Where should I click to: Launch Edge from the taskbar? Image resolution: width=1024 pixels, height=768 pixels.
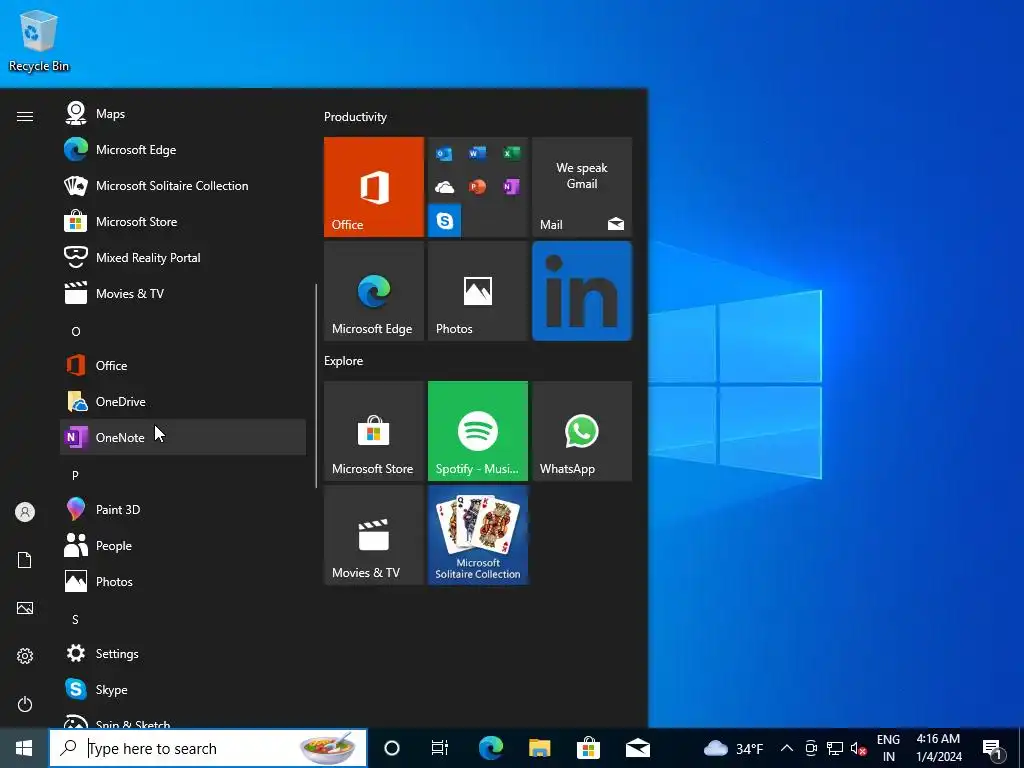pyautogui.click(x=490, y=748)
